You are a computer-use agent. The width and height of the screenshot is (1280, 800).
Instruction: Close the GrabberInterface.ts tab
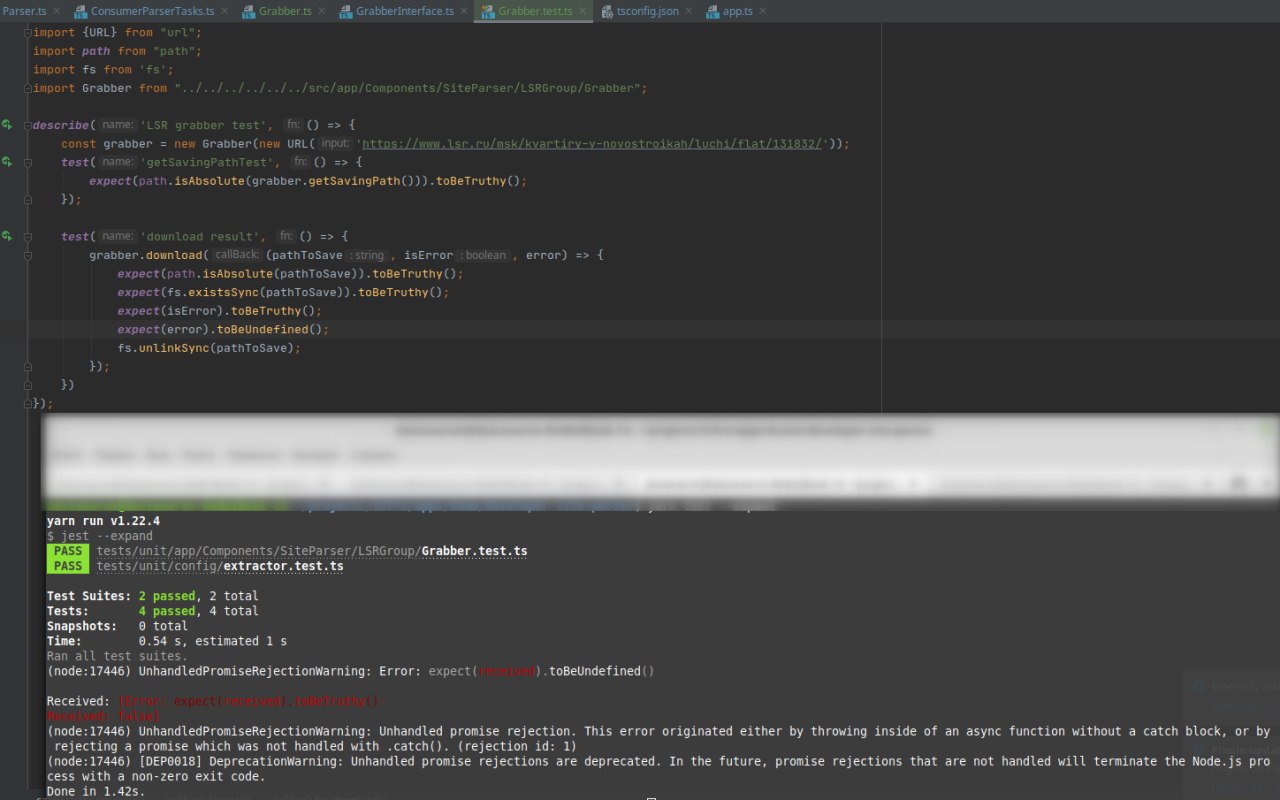[x=462, y=11]
